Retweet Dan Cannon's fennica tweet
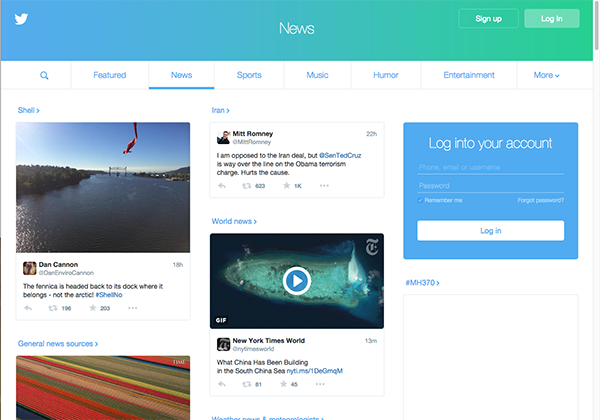Image resolution: width=600 pixels, height=420 pixels. 53,308
